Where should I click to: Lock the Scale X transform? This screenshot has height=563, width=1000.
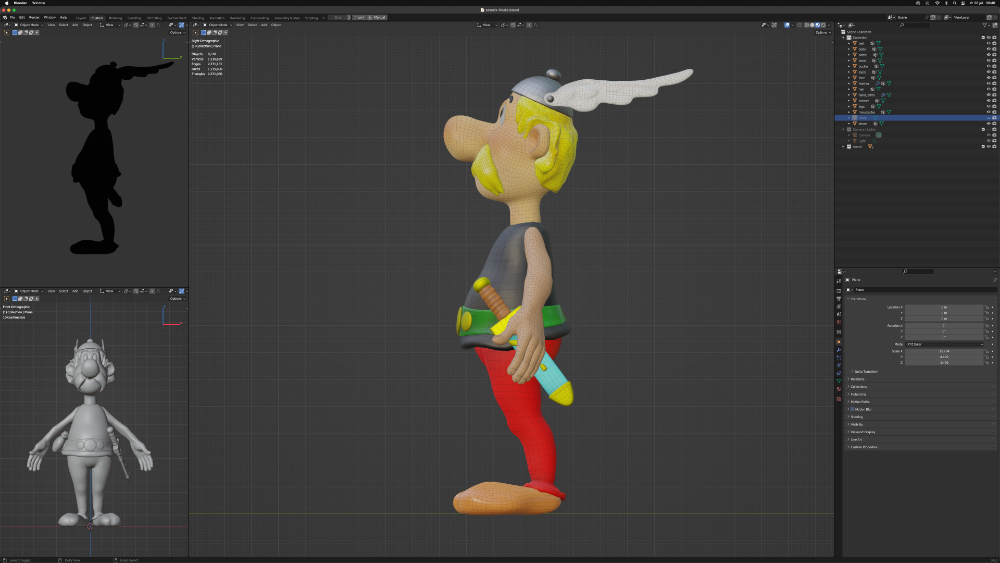987,351
